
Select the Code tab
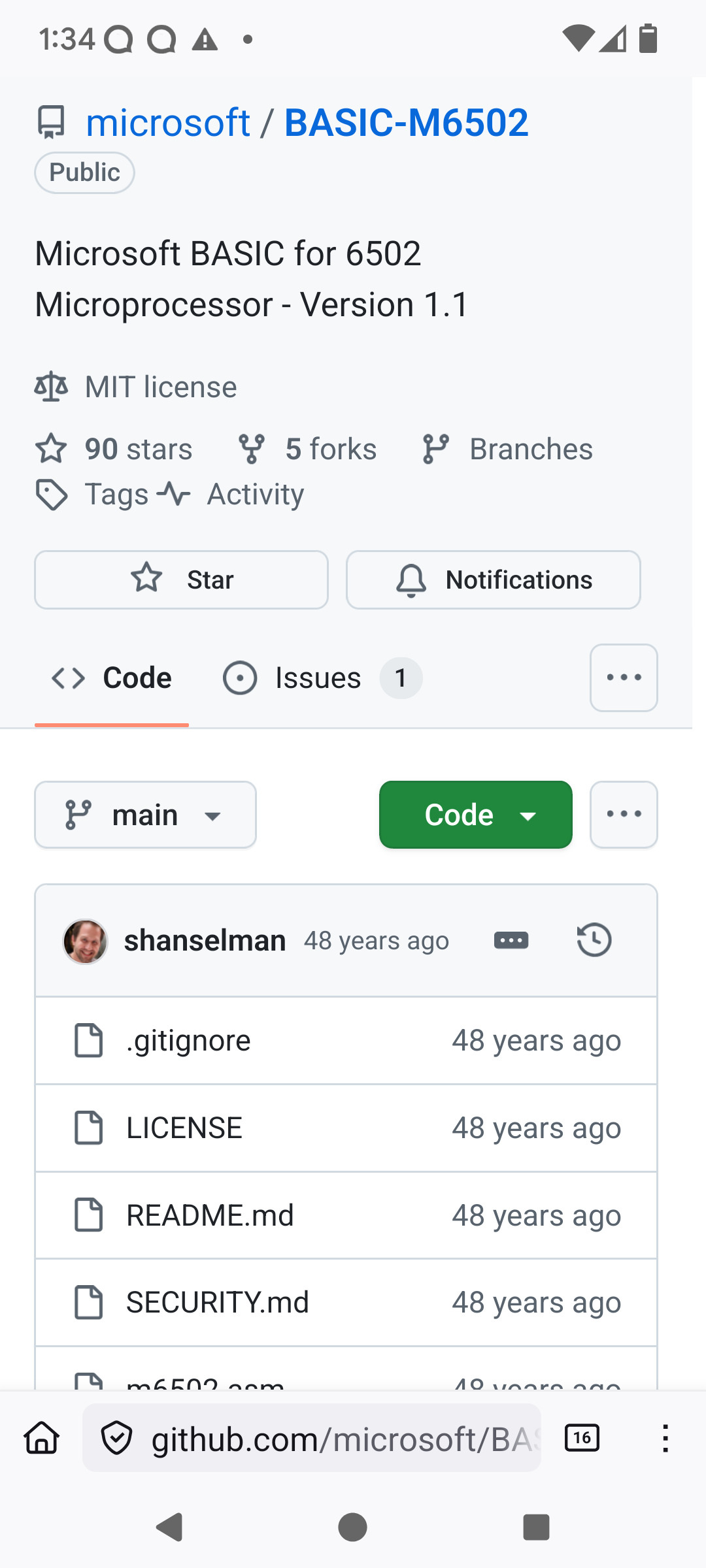pyautogui.click(x=112, y=678)
